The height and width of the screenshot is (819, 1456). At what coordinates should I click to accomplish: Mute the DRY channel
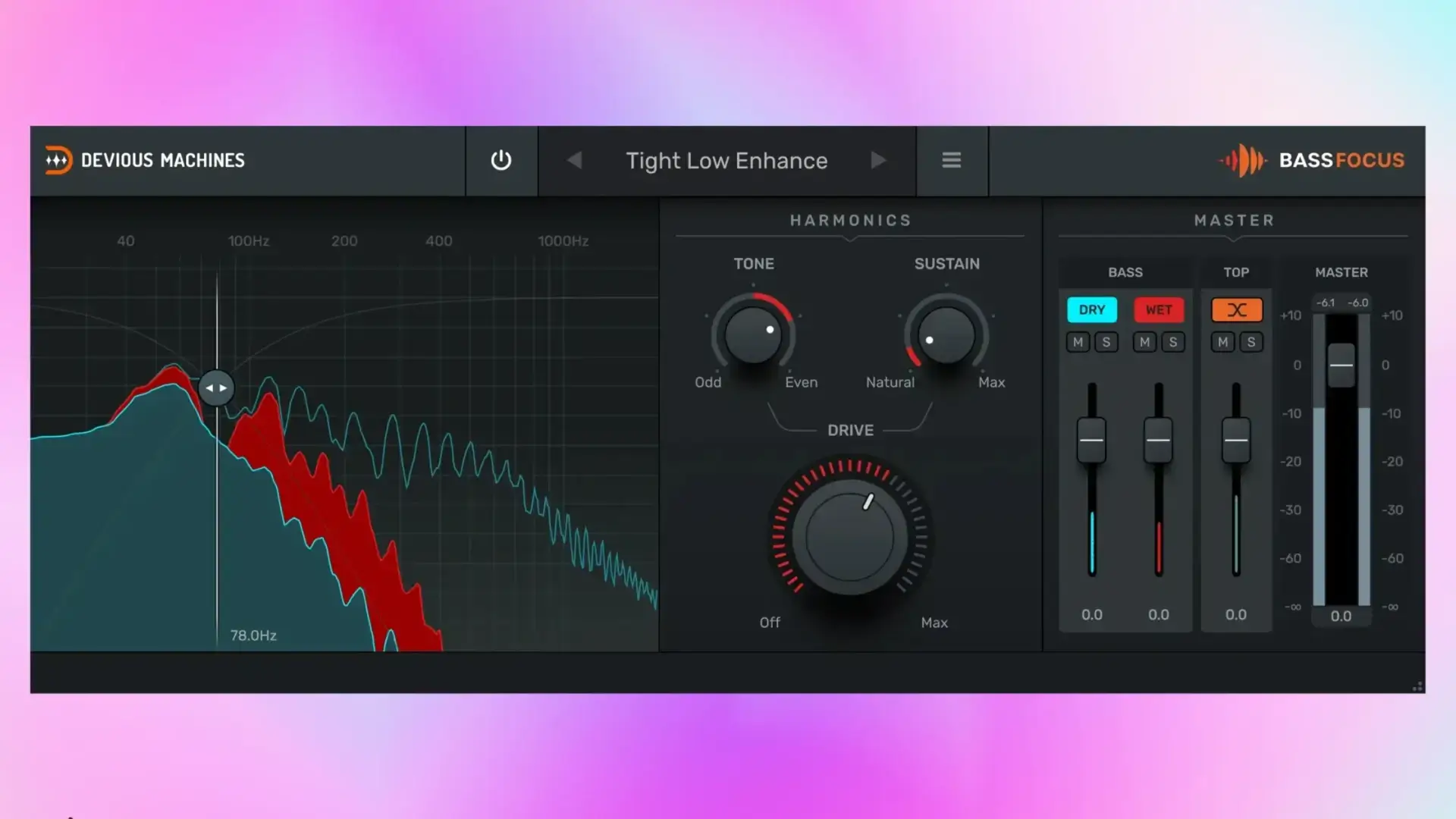pos(1078,342)
